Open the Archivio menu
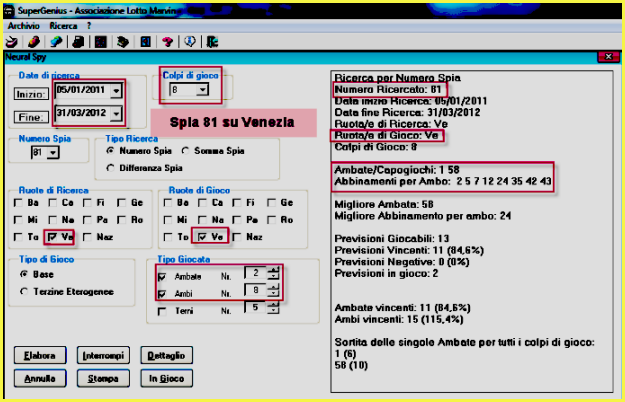The height and width of the screenshot is (402, 625). [x=24, y=26]
